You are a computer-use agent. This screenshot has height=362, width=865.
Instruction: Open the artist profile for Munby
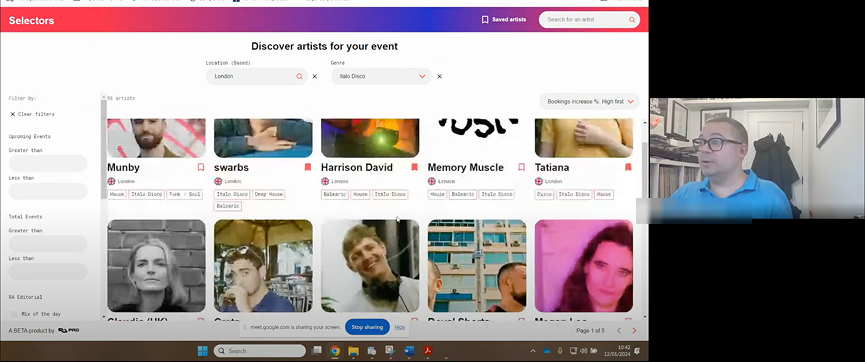point(124,167)
